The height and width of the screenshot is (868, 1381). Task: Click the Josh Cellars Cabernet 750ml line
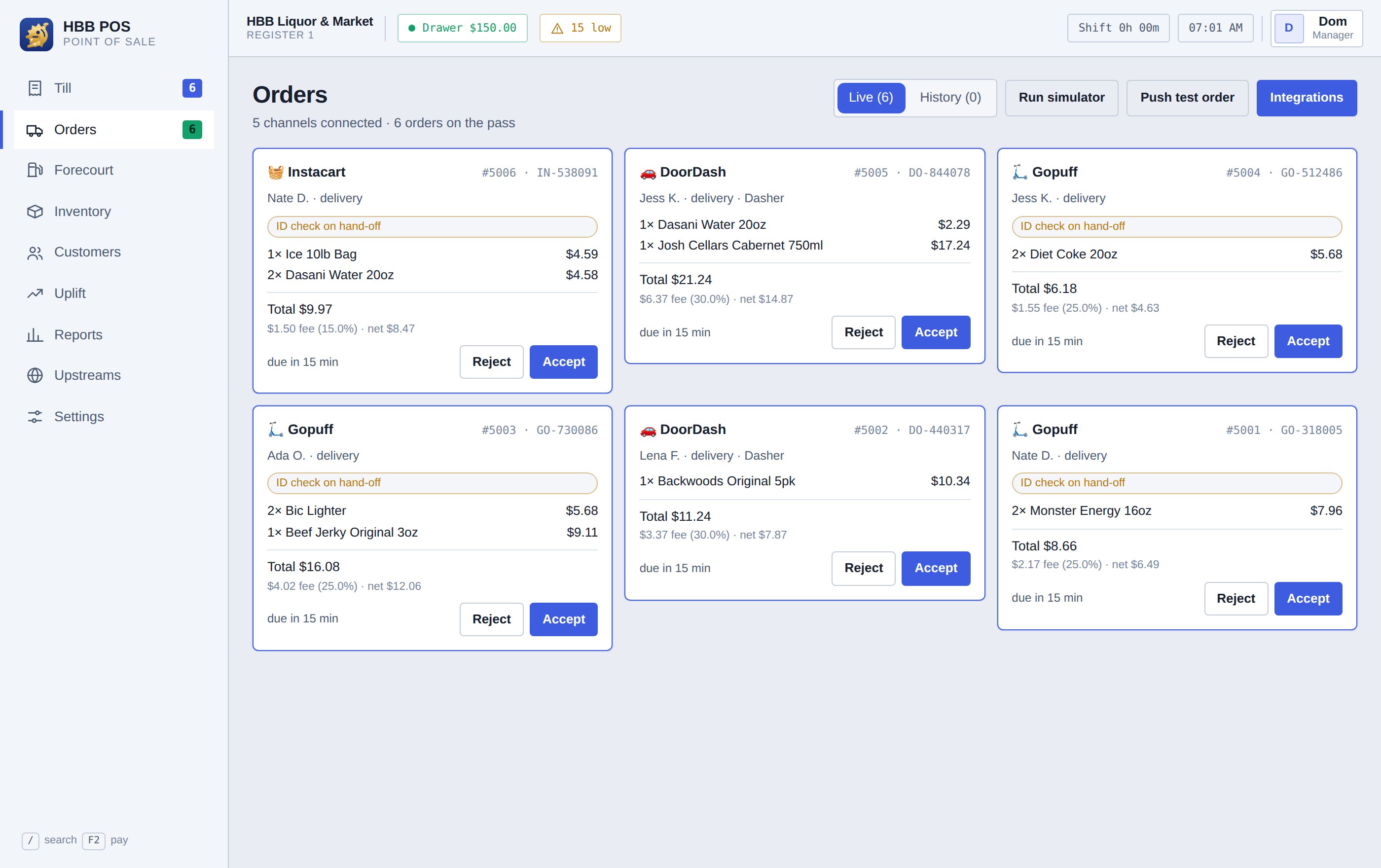[x=804, y=246]
